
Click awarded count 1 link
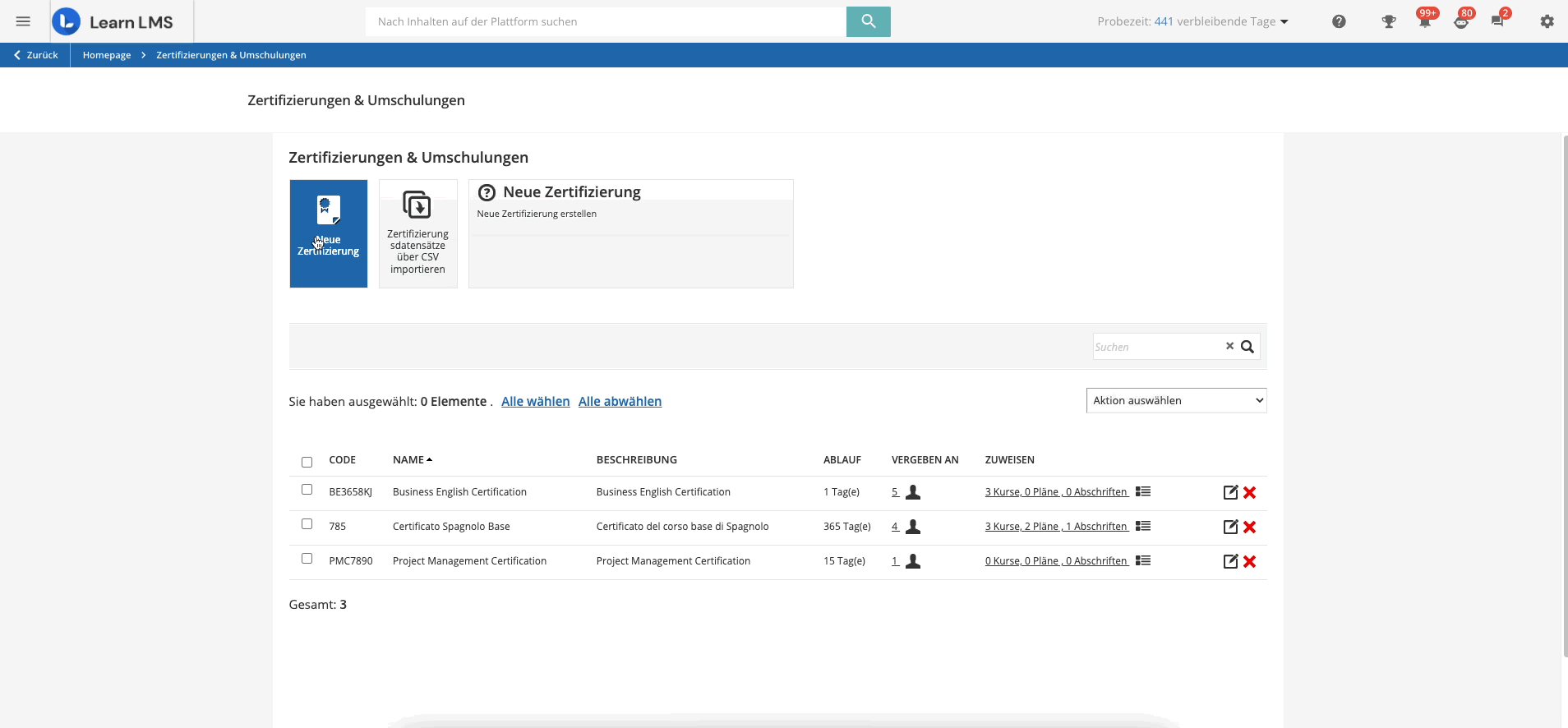pyautogui.click(x=895, y=561)
